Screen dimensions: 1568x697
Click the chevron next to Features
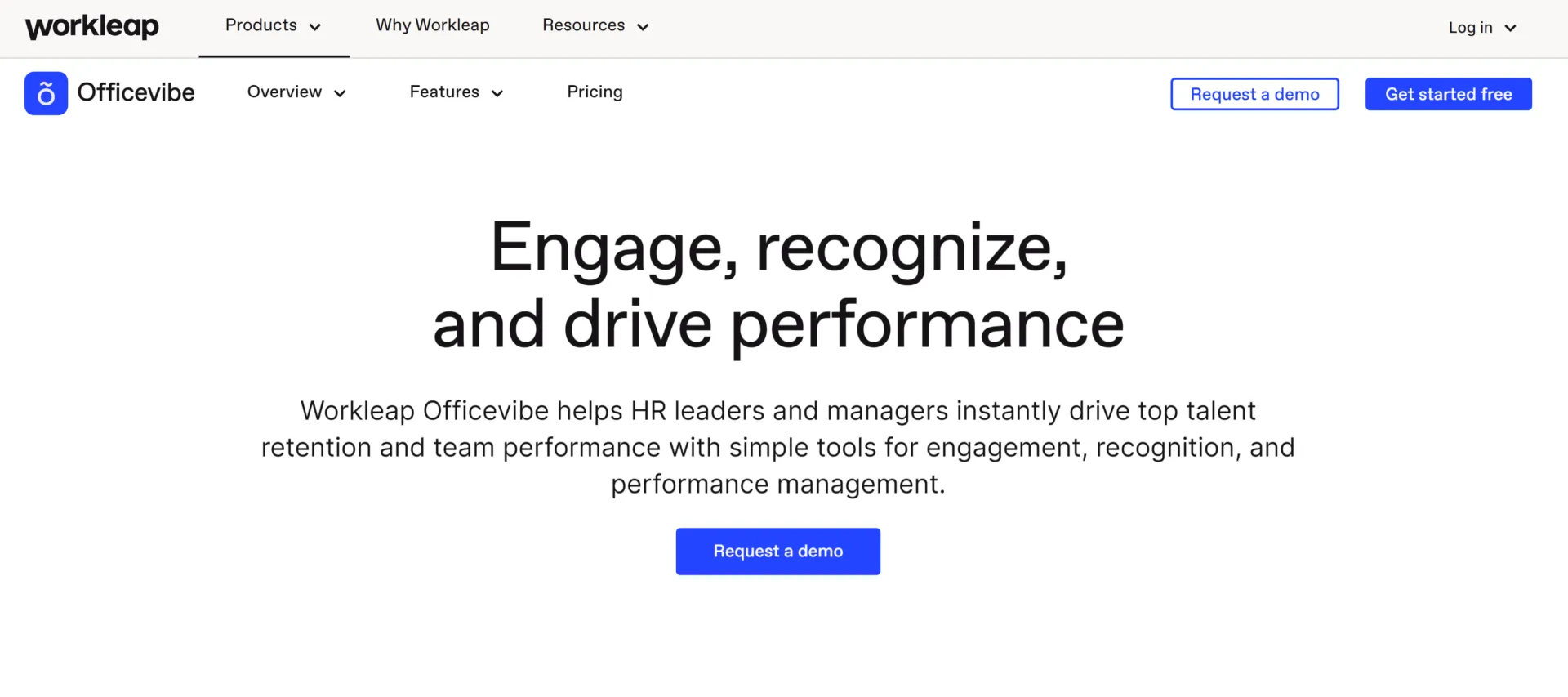pyautogui.click(x=497, y=93)
